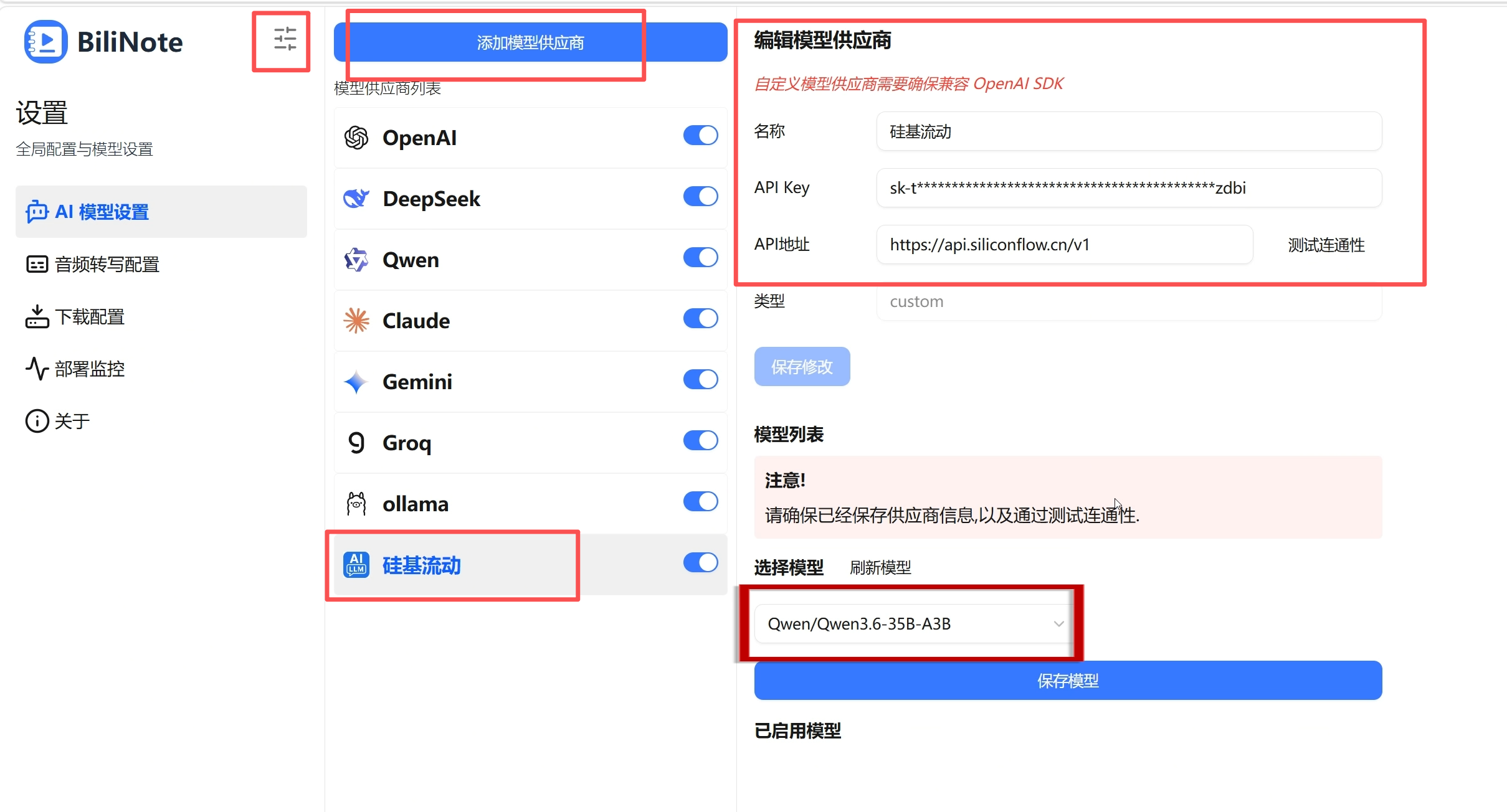Focus the API Key input field
Screen dimensions: 1507x812
coord(1129,188)
